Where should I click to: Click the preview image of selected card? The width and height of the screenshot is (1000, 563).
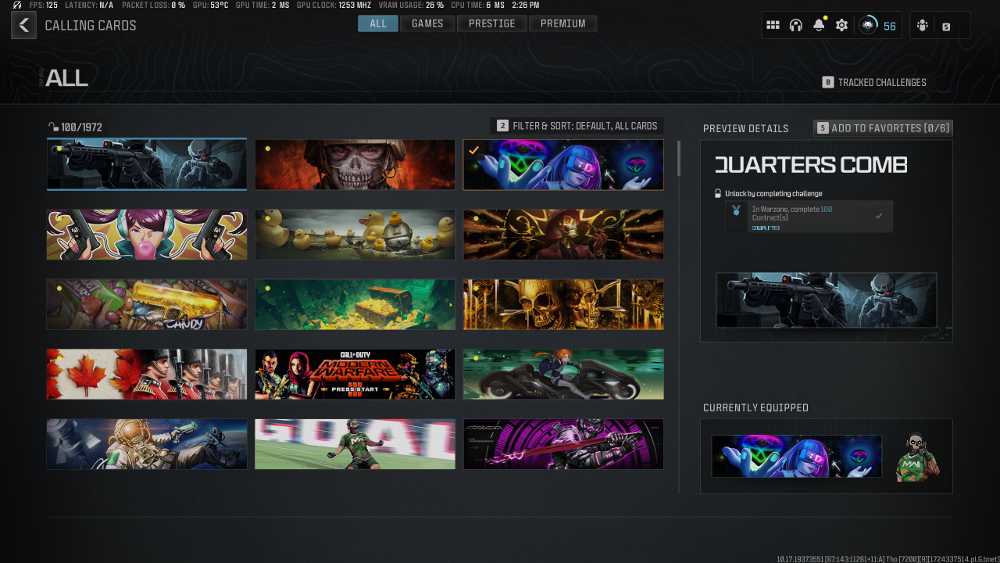point(827,300)
